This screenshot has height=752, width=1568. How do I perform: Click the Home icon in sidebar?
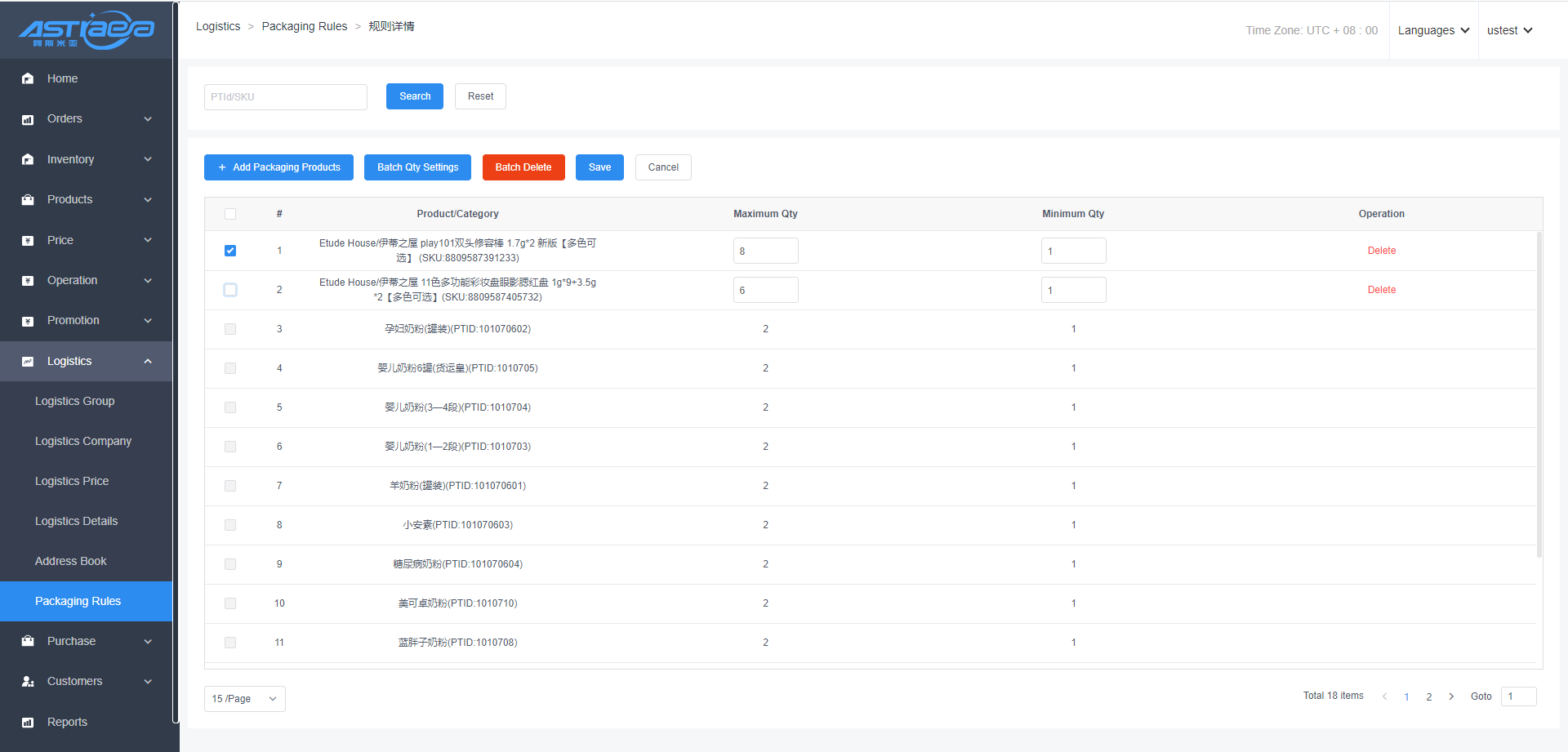(28, 78)
